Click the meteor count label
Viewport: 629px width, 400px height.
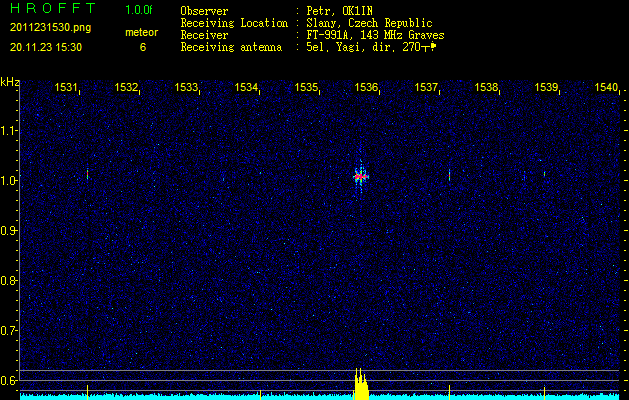pos(142,32)
